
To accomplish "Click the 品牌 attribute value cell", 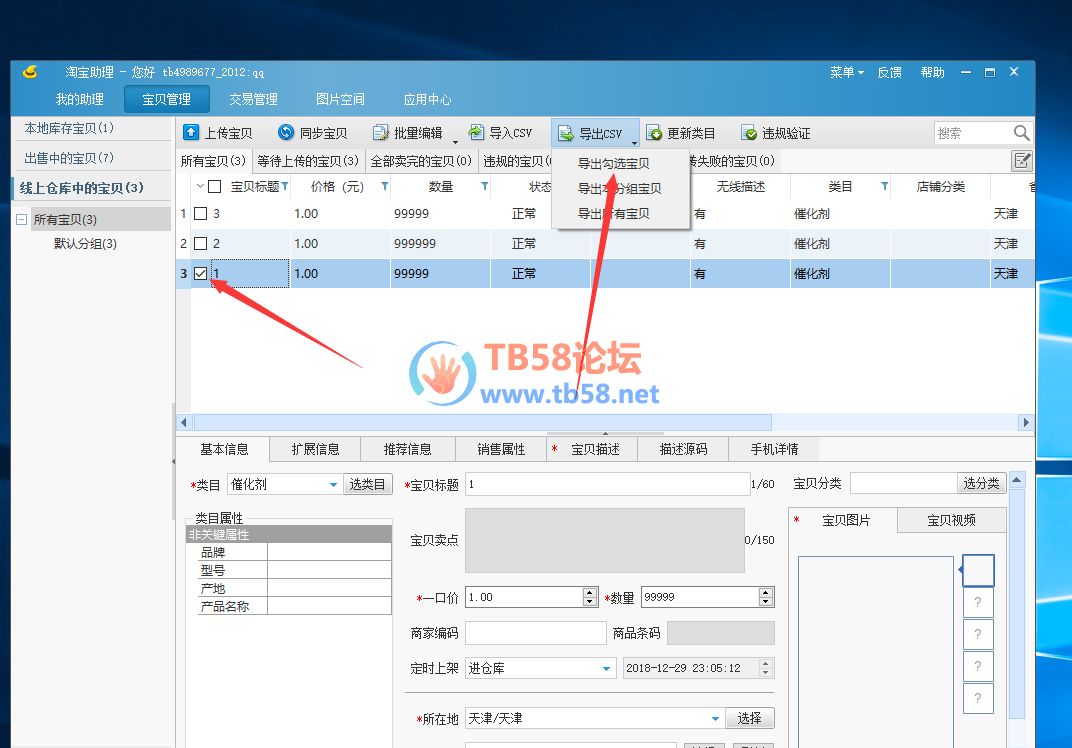I will click(329, 552).
